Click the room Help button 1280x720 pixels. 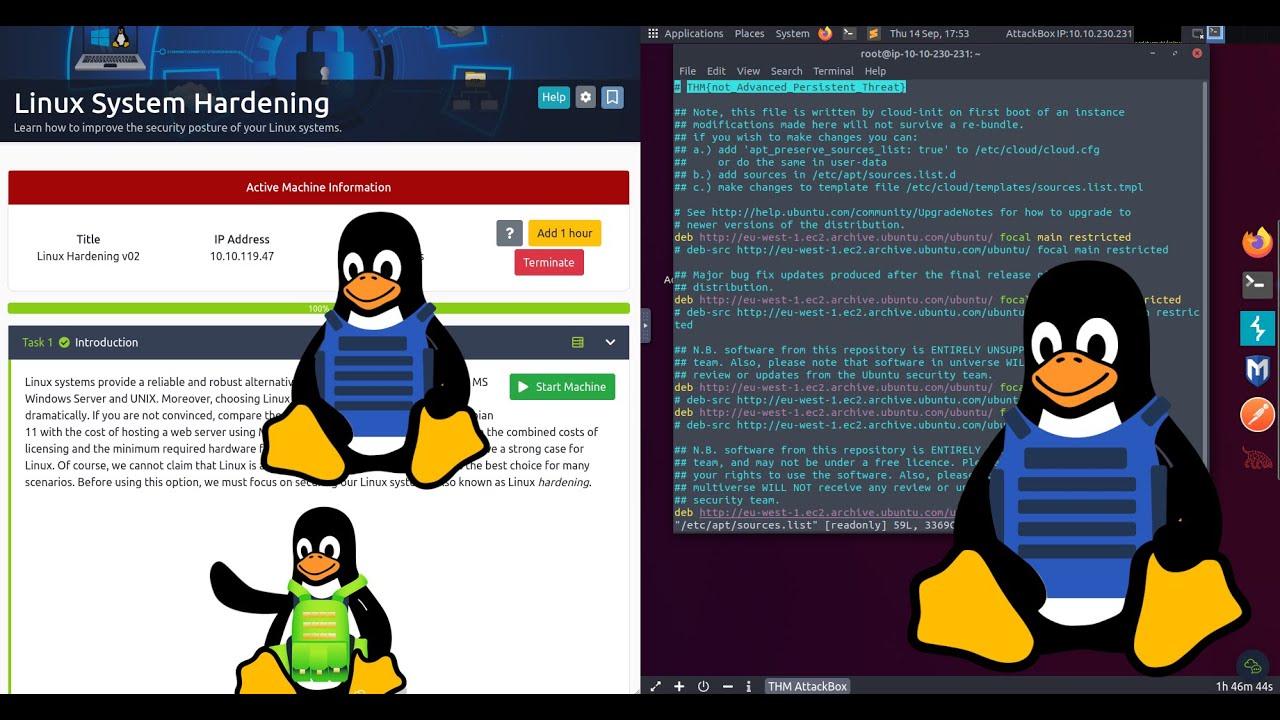554,97
